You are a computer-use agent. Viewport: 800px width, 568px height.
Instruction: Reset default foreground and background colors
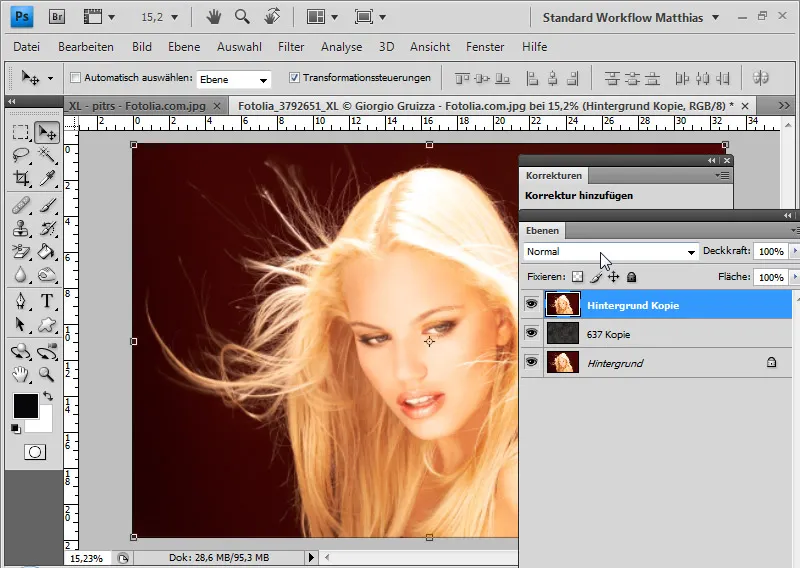(x=15, y=429)
